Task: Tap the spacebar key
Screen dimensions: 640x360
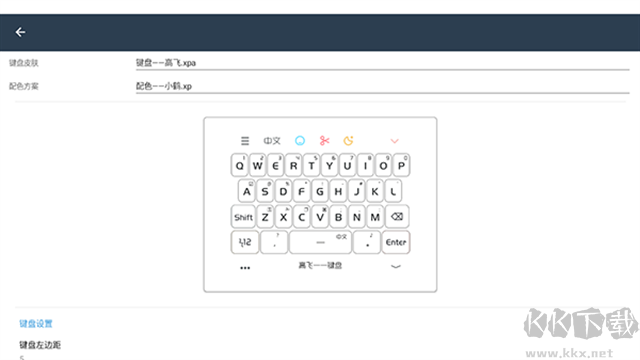Action: [320, 242]
